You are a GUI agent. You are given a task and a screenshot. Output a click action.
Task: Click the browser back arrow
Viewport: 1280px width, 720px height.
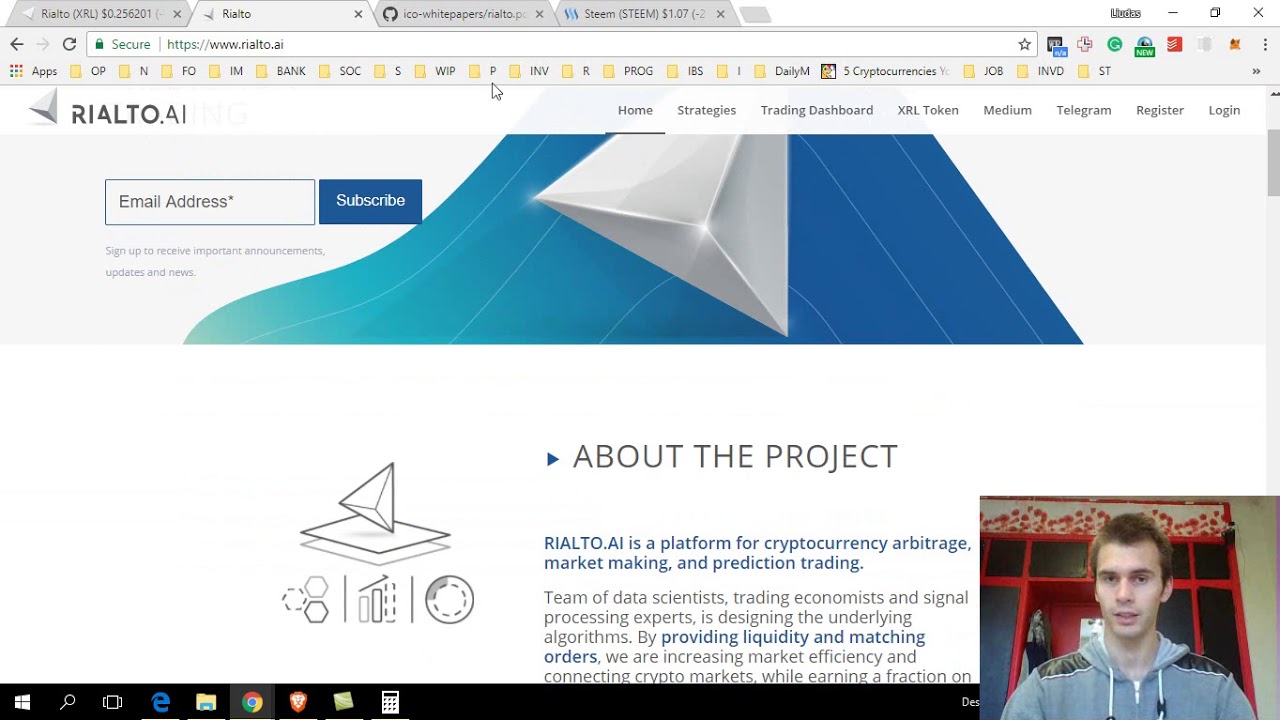[x=17, y=44]
